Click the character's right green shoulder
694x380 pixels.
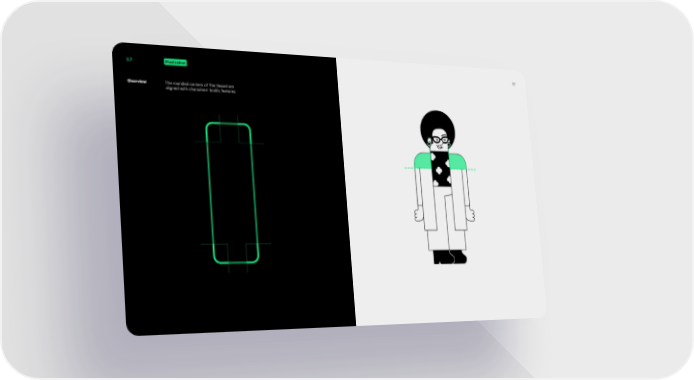pyautogui.click(x=459, y=161)
